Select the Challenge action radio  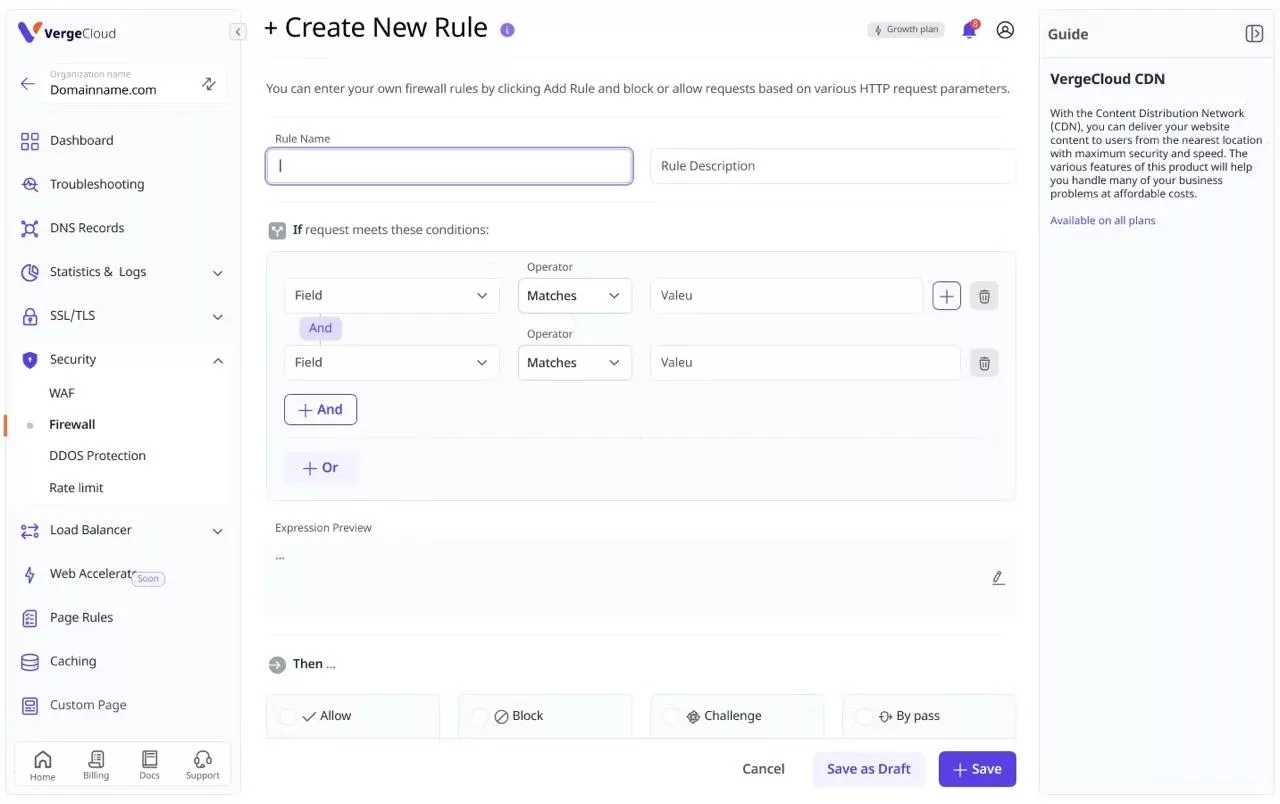[672, 716]
